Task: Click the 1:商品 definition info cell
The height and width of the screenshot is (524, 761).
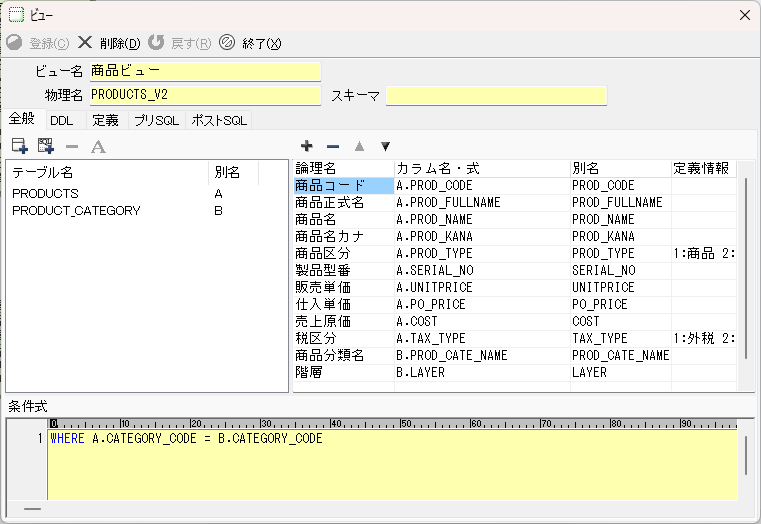Action: point(704,253)
